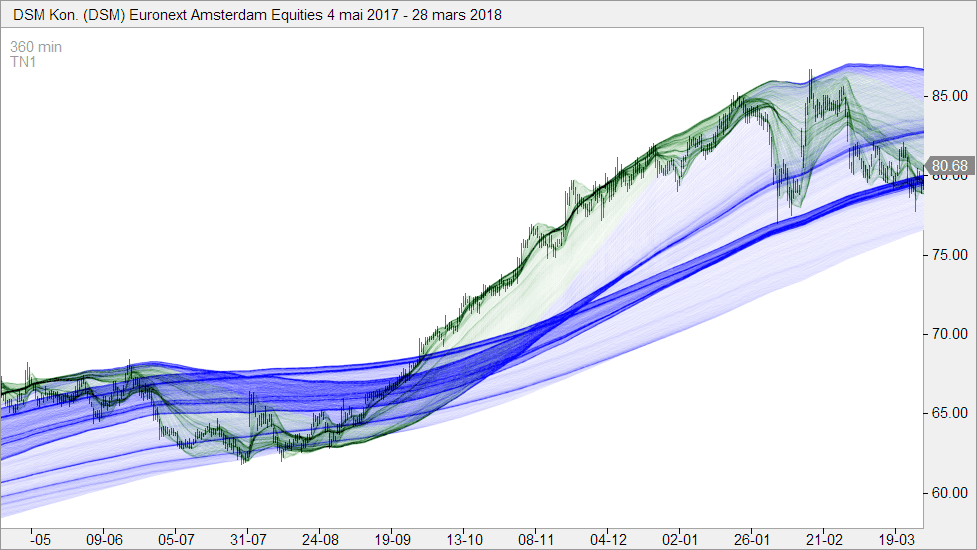
Task: Click the 75.00 price axis label
Action: click(950, 255)
